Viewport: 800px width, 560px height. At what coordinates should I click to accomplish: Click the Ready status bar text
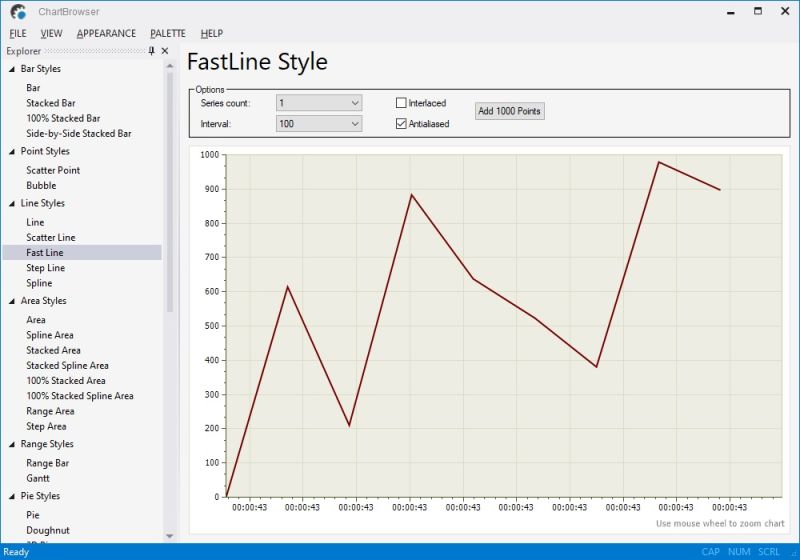16,552
